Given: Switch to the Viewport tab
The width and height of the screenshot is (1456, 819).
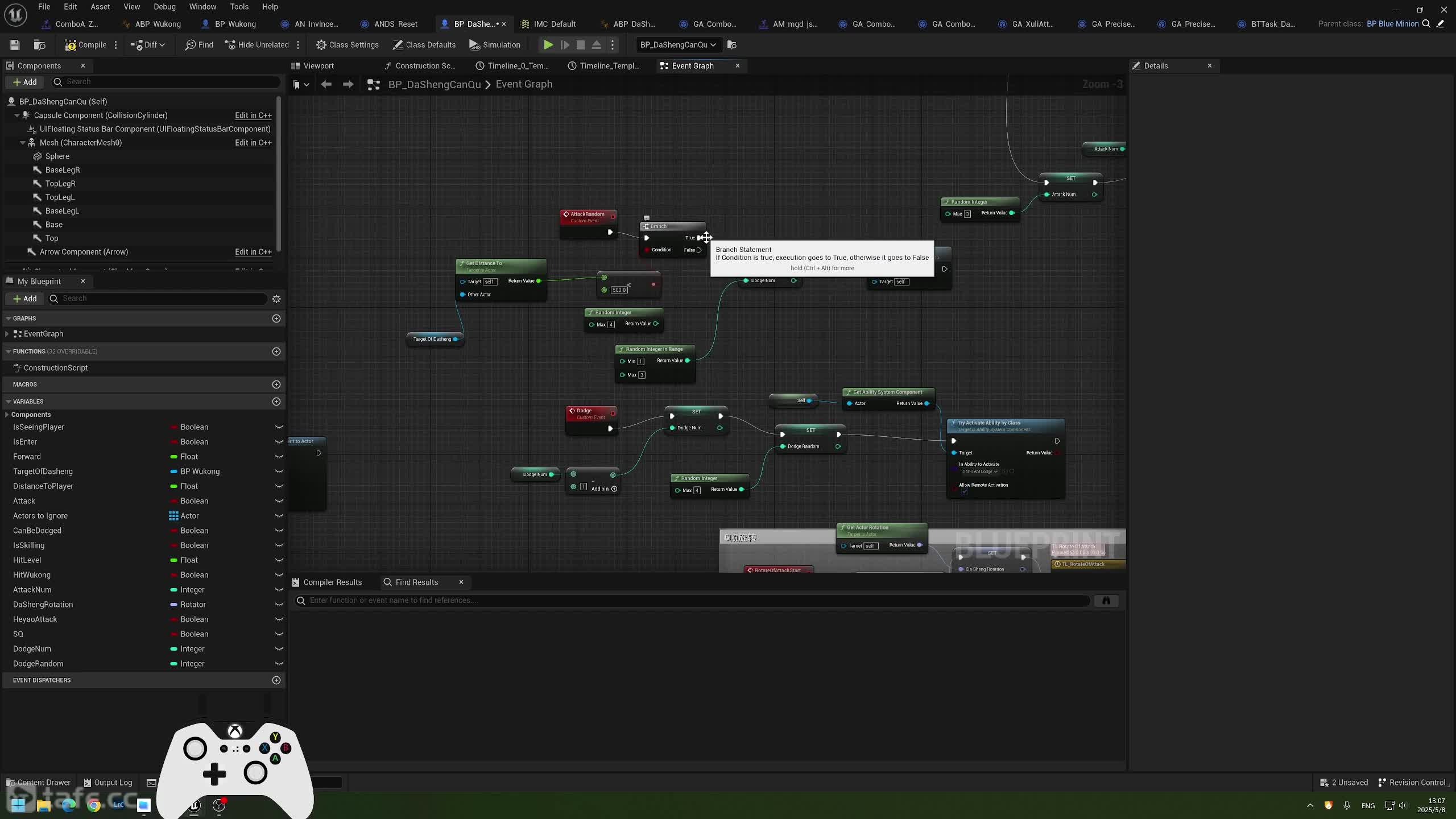Looking at the screenshot, I should (x=313, y=66).
